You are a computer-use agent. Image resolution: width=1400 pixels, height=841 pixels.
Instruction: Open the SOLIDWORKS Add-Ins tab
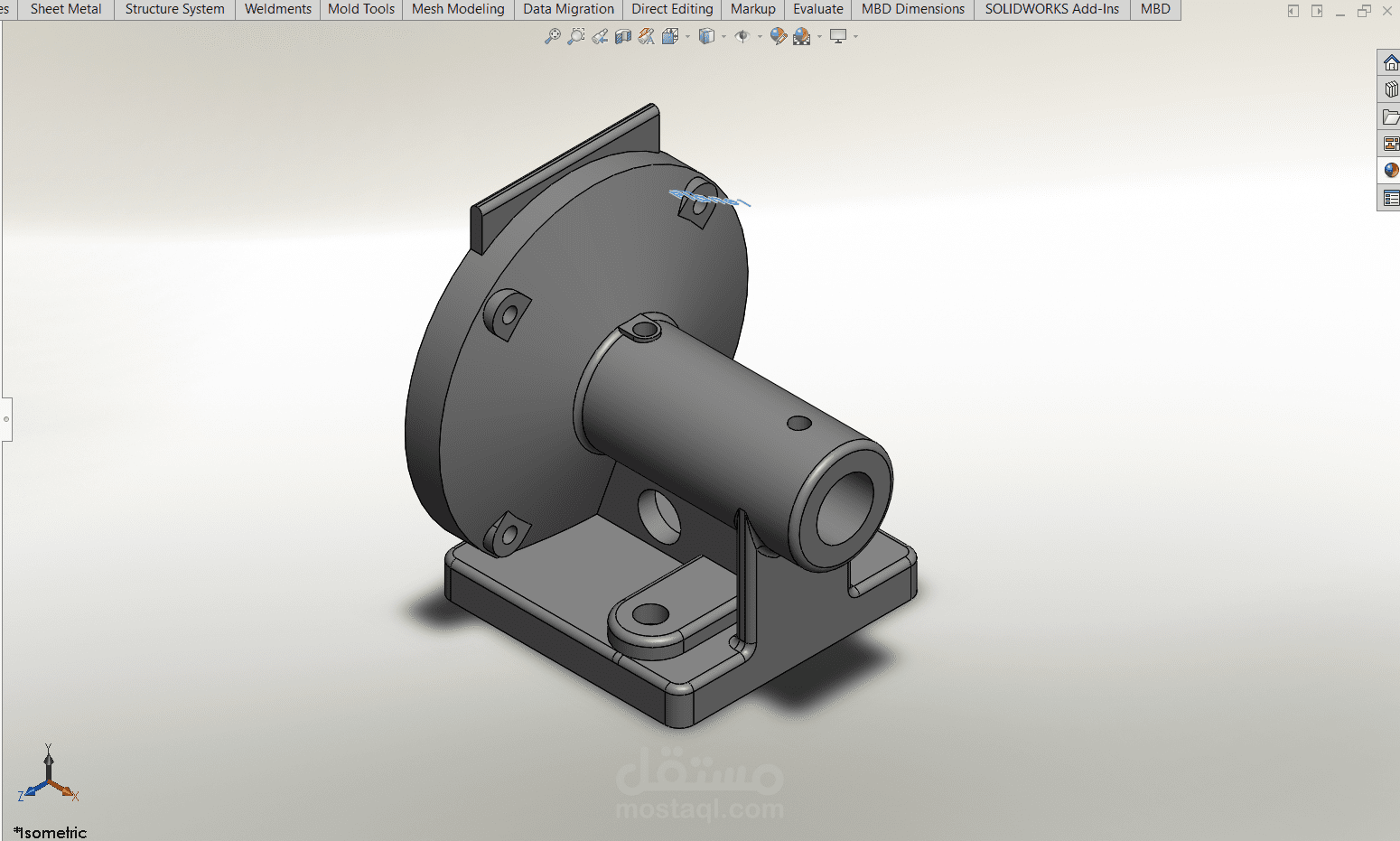point(1051,9)
